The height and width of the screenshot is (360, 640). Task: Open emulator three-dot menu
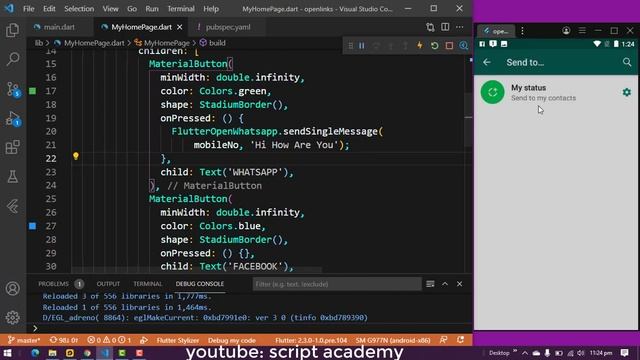coord(522,31)
